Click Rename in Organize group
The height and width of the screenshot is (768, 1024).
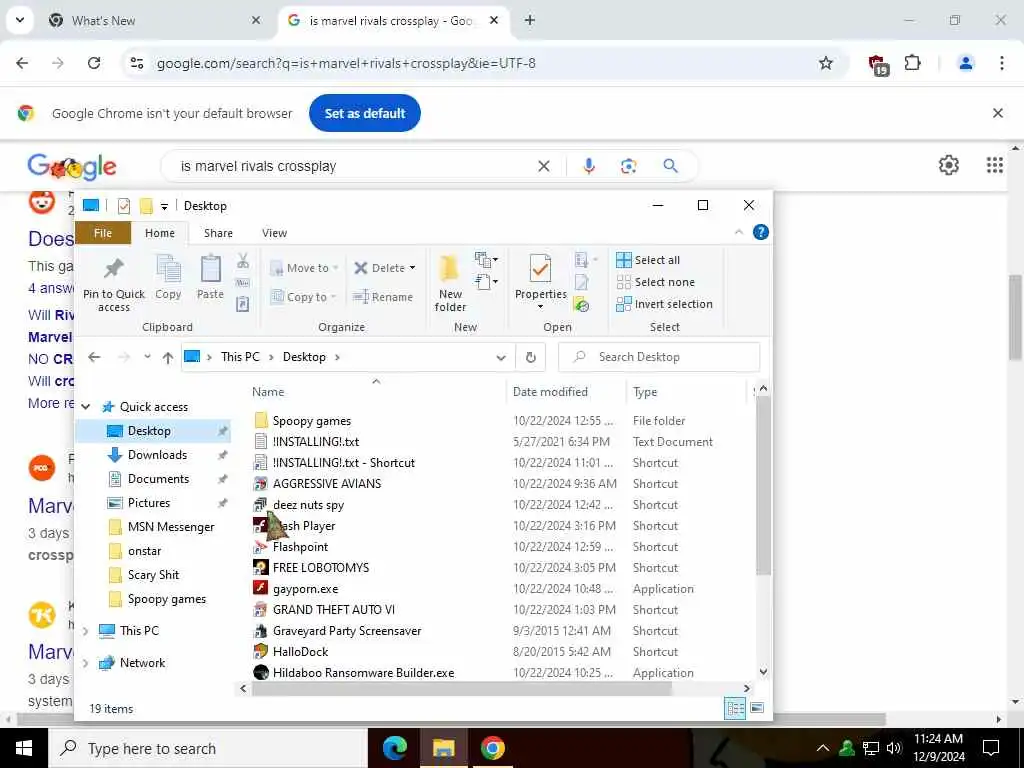(383, 297)
